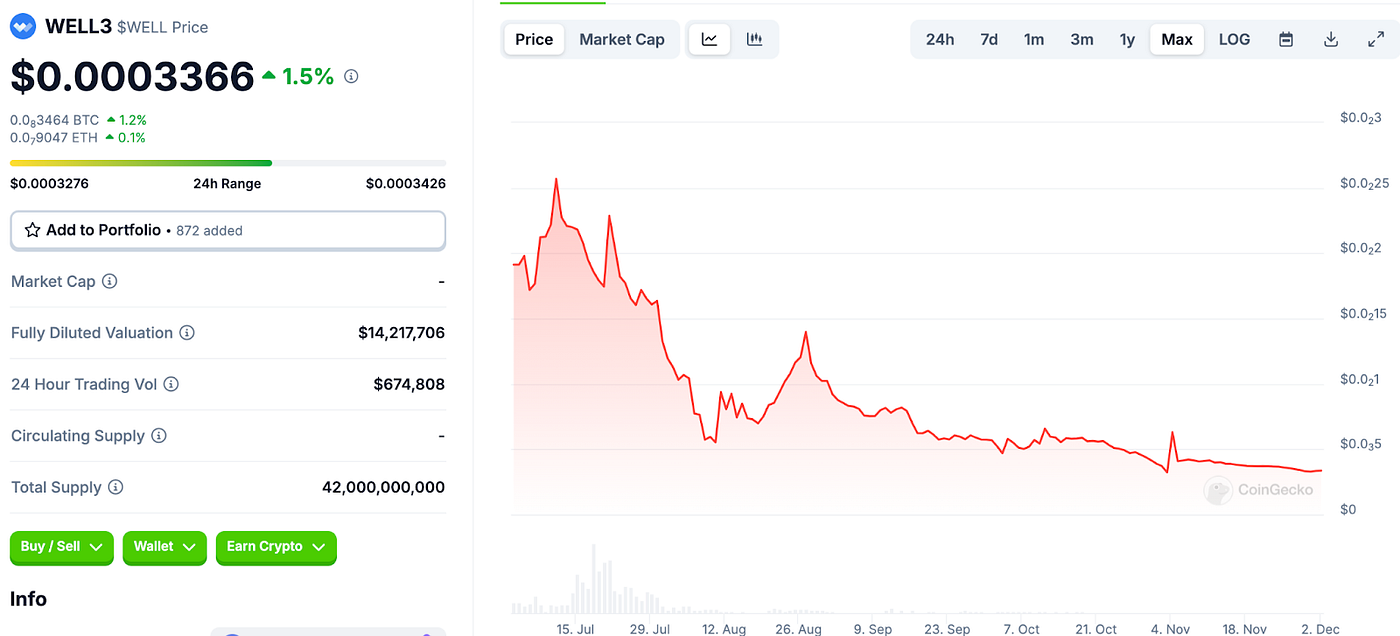Image resolution: width=1400 pixels, height=636 pixels.
Task: Click the WELL3 $WELL Price title
Action: point(127,27)
